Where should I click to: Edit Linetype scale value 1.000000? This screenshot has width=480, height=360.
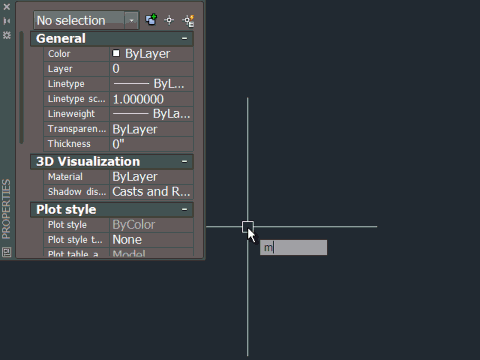click(x=152, y=99)
